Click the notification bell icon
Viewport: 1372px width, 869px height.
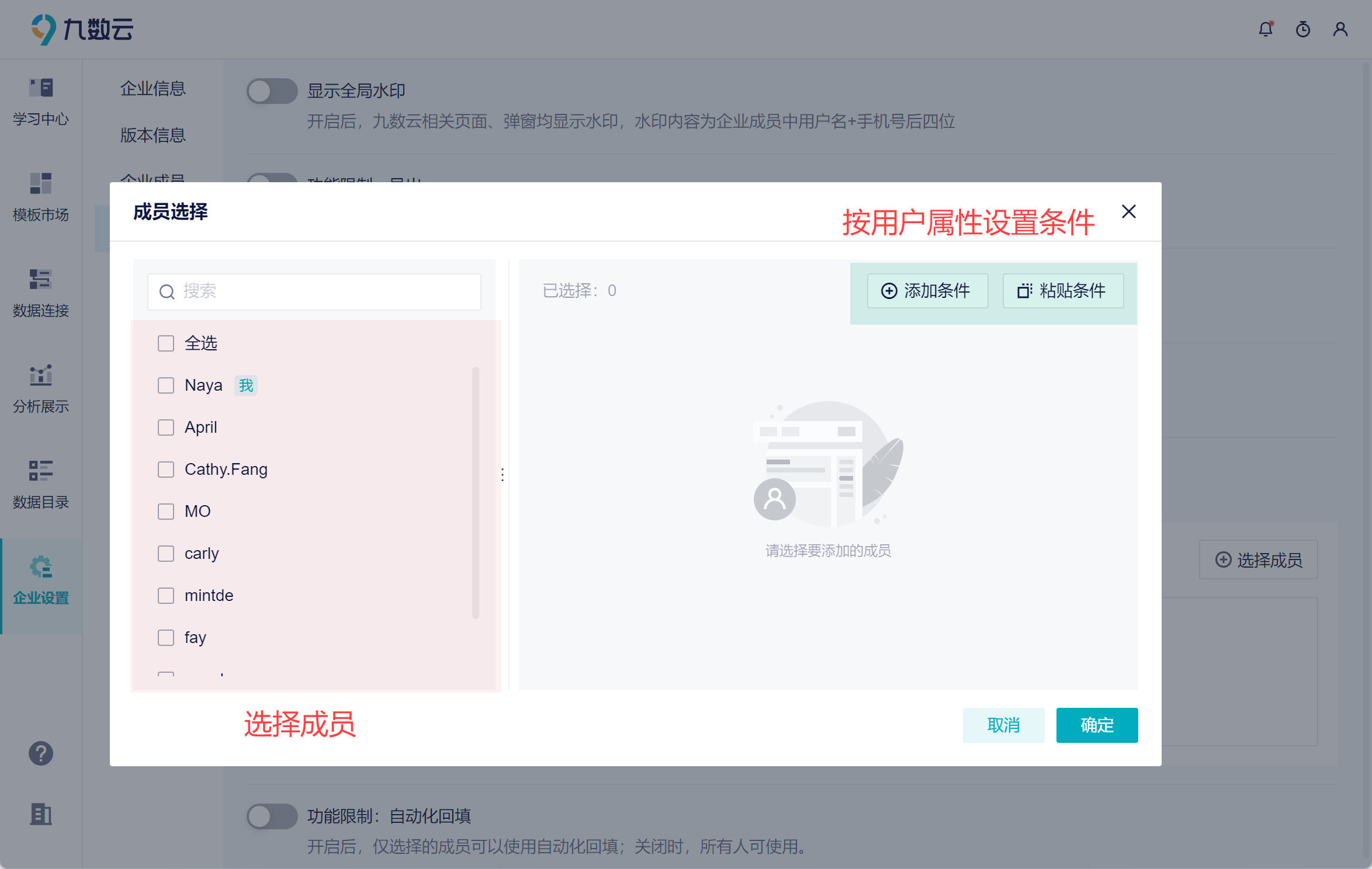1266,29
